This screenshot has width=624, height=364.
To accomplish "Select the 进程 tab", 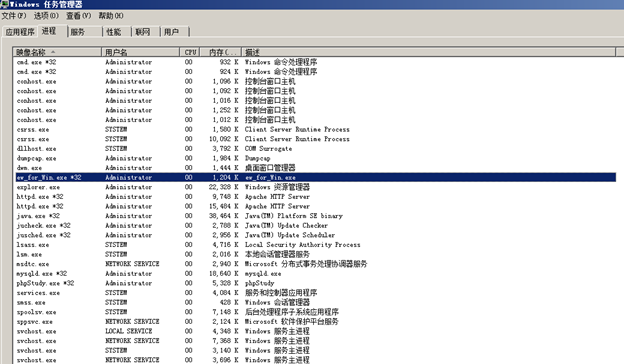I will pyautogui.click(x=49, y=31).
